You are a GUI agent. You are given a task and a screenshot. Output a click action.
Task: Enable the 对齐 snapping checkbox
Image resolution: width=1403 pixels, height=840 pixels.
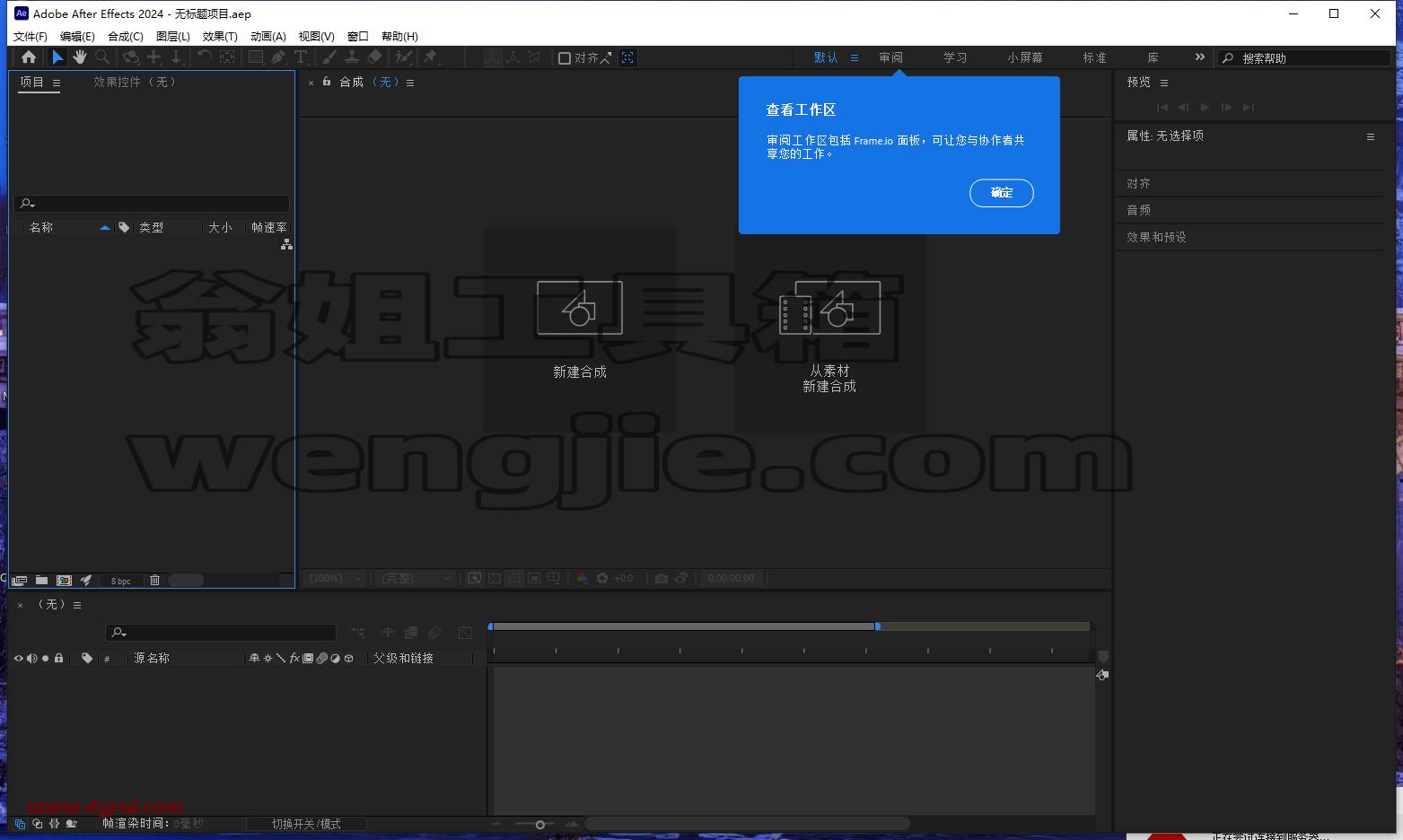click(x=565, y=58)
